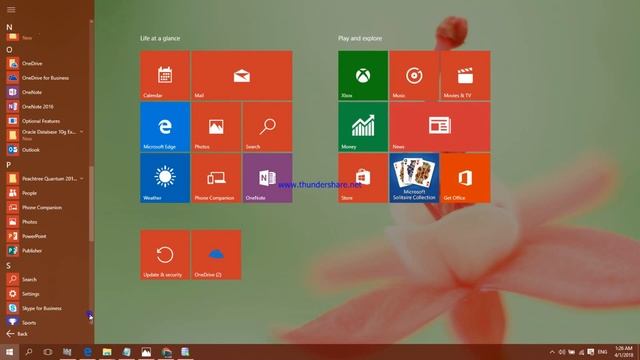
Task: Open Photos in the app list
Action: pyautogui.click(x=45, y=222)
